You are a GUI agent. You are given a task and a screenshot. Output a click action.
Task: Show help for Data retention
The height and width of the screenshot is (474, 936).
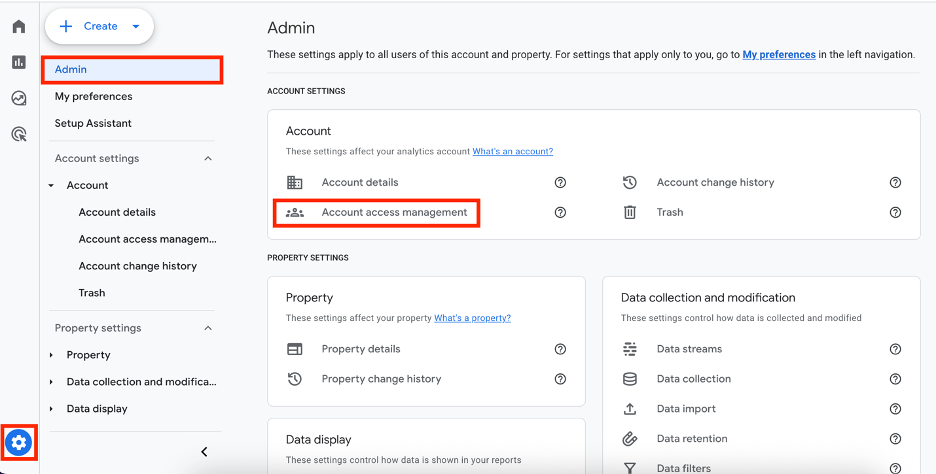point(895,439)
